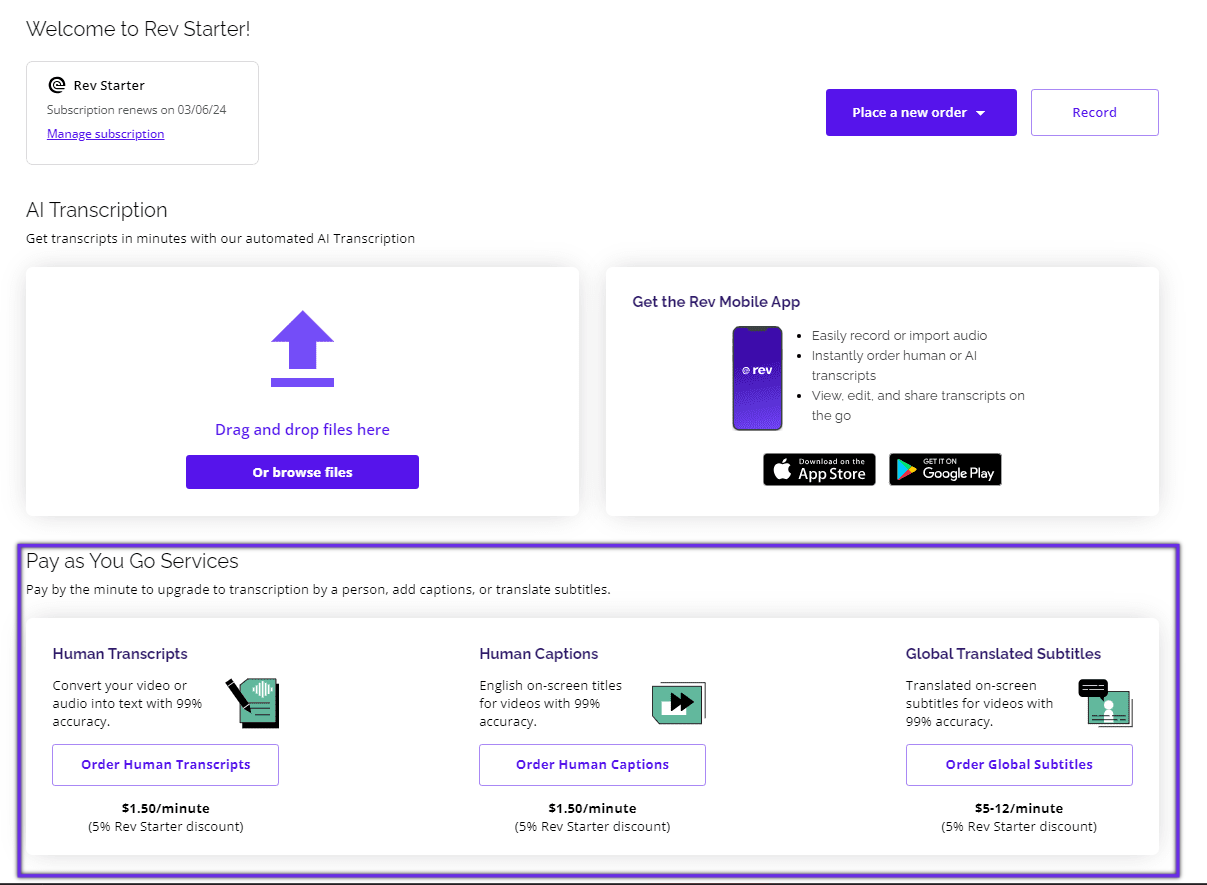Click the Human Transcripts card title
Screen dimensions: 1207x885
click(120, 654)
